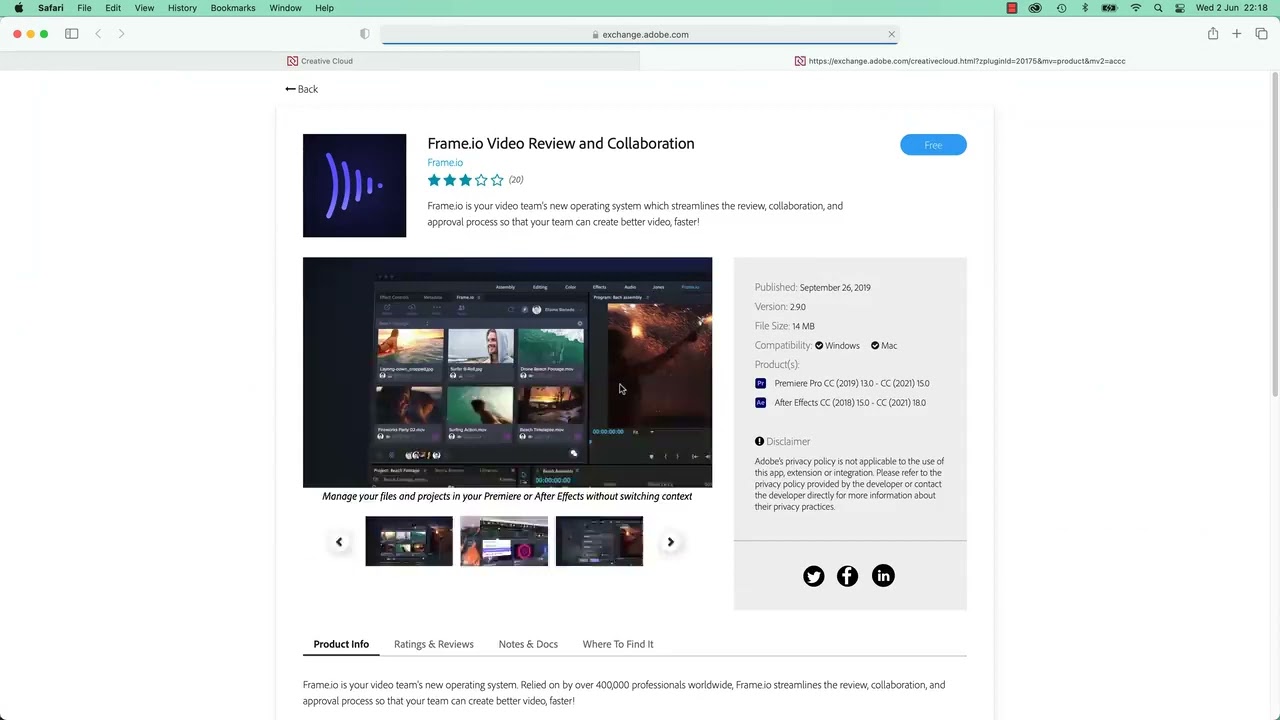Click the 'File Size: 14 MB' text

click(785, 326)
